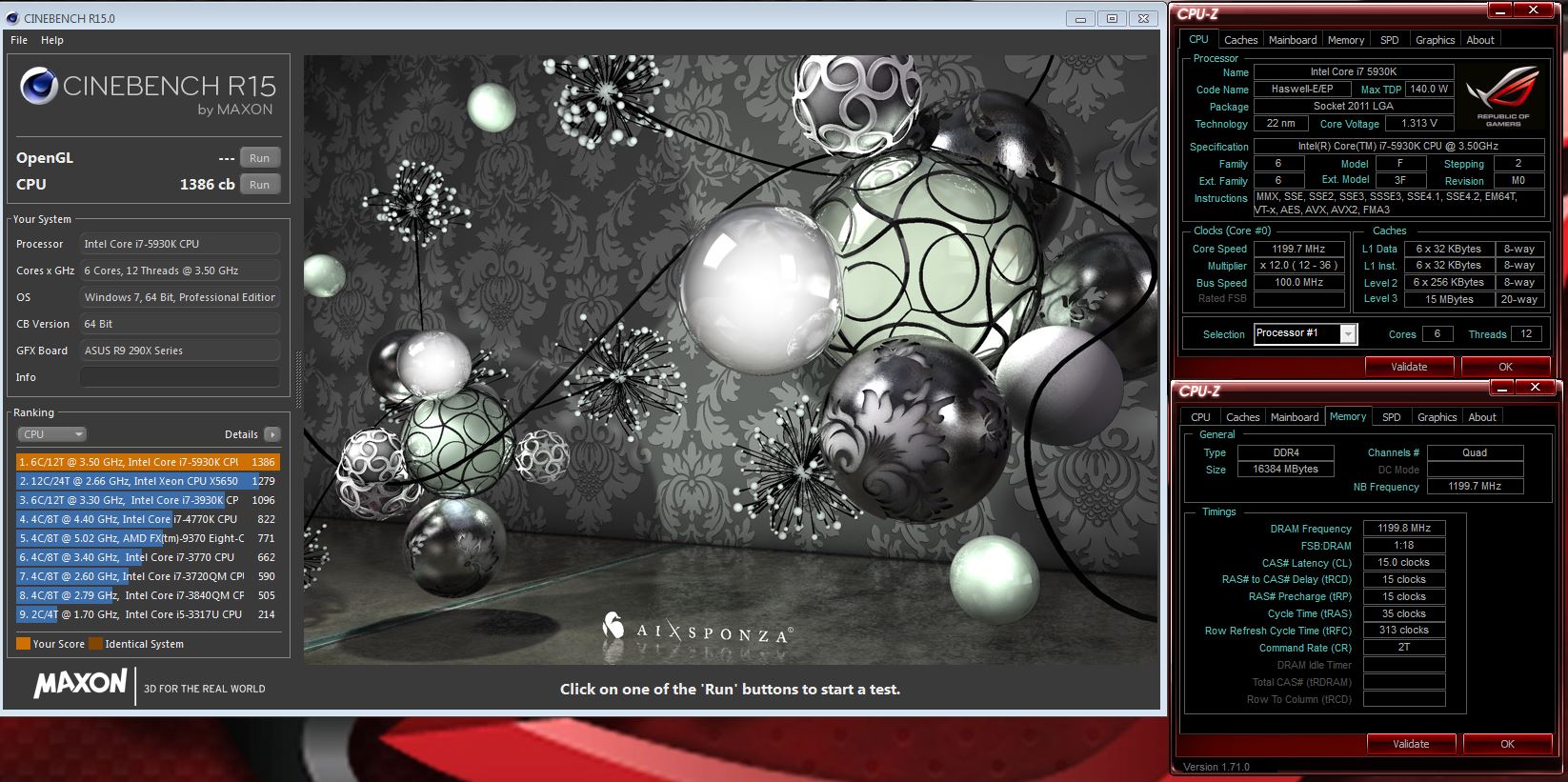Switch to Graphics tab in upper CPU-Z window
The image size is (1568, 782).
pyautogui.click(x=1435, y=40)
